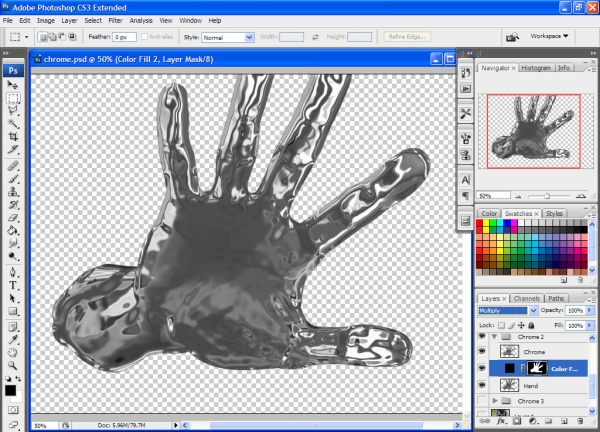Select the Rectangle shape tool
The image size is (600, 432).
13,311
